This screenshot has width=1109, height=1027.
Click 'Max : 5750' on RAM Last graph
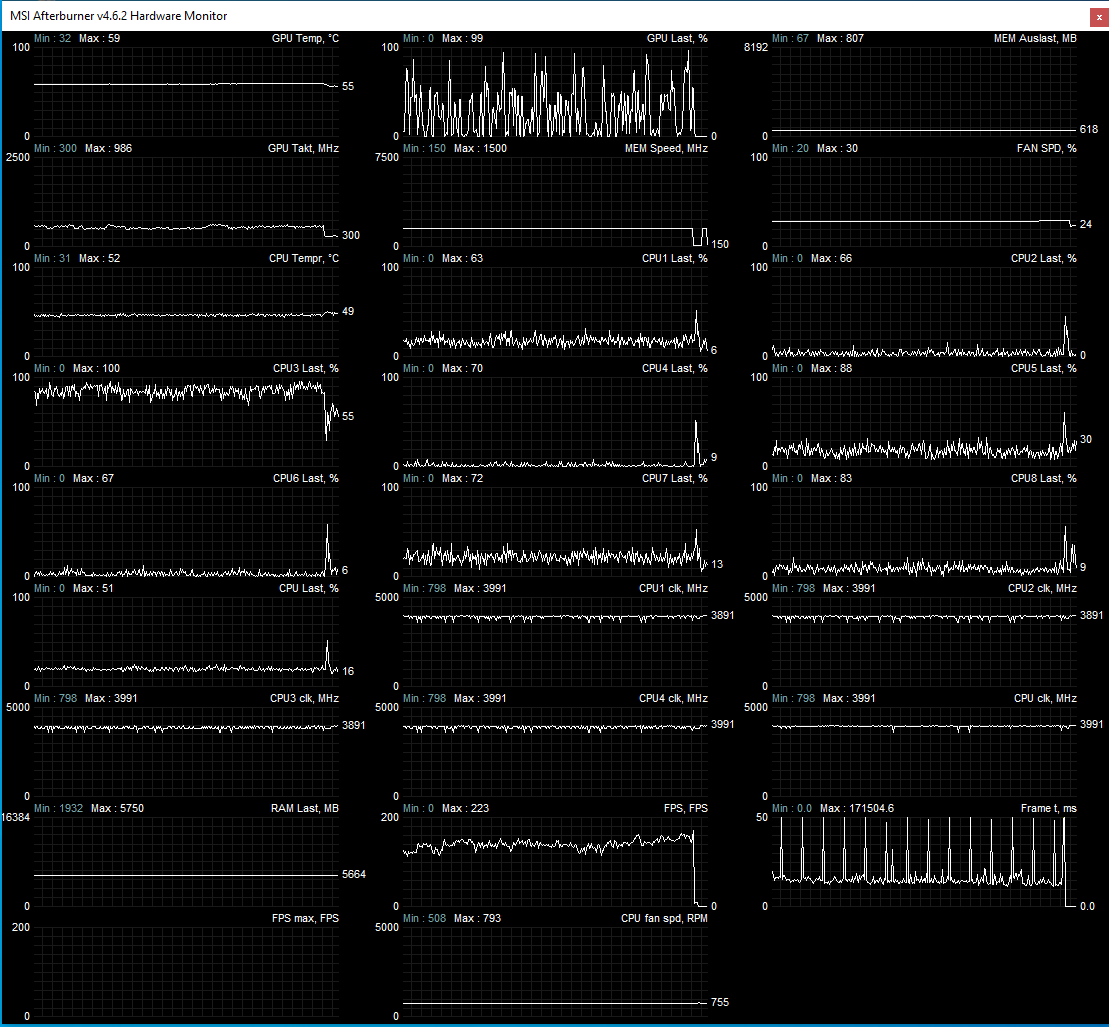[117, 808]
